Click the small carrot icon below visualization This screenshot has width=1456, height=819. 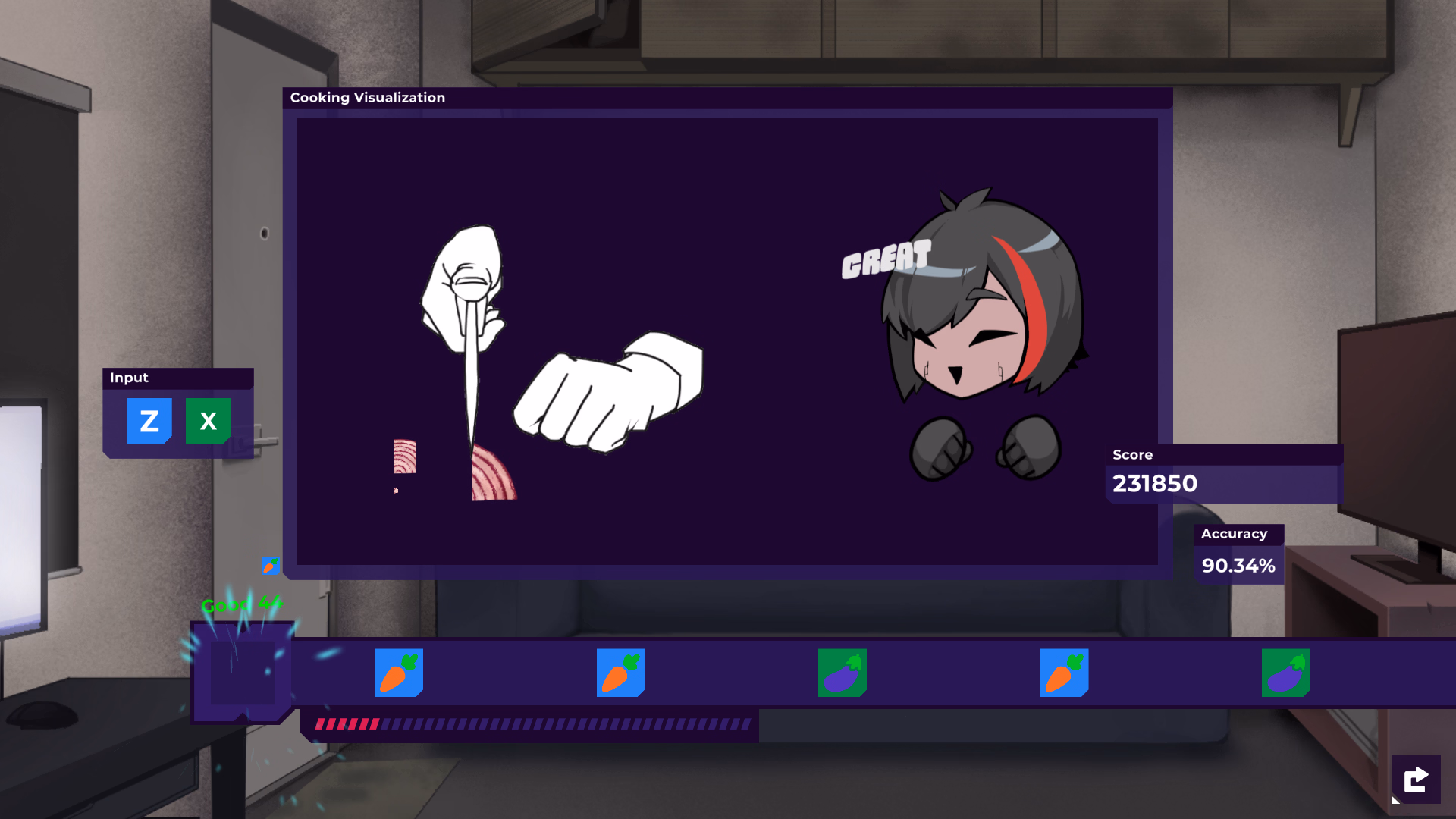tap(271, 565)
